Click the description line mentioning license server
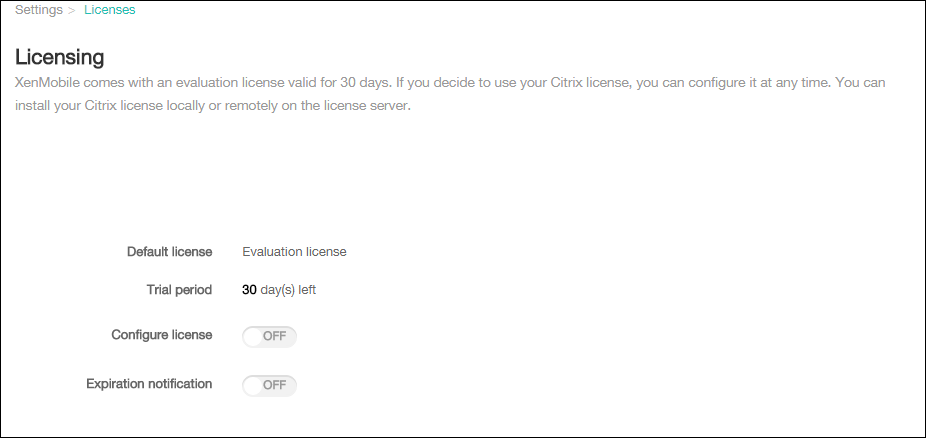926x438 pixels. point(213,105)
